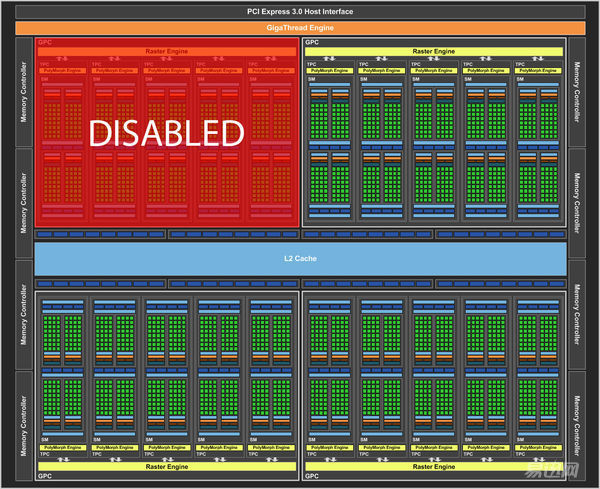Screen dimensions: 600x489
Task: Select the bottommost Memory Controller on the right side
Action: pyautogui.click(x=577, y=425)
